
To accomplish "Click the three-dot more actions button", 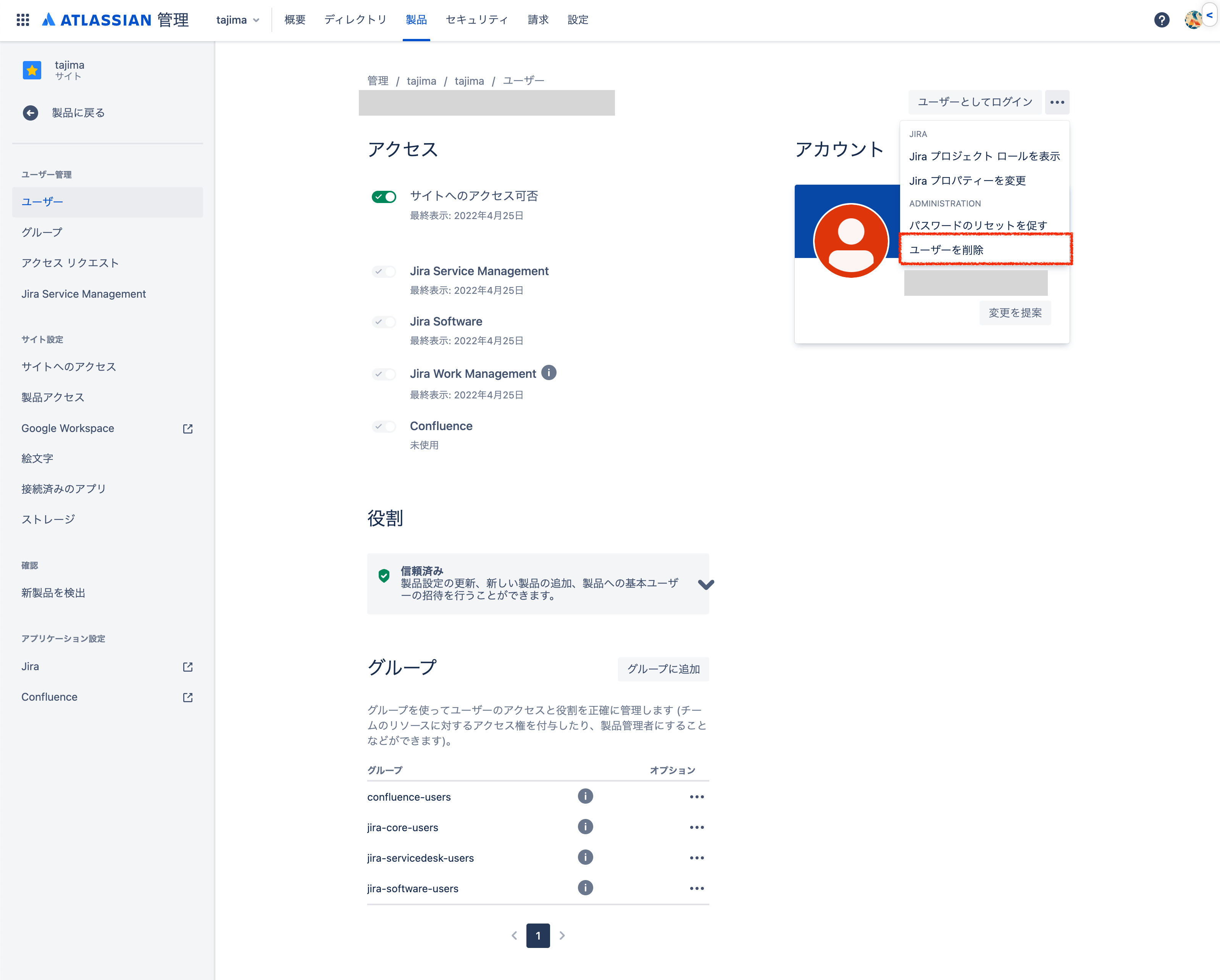I will pyautogui.click(x=1057, y=102).
